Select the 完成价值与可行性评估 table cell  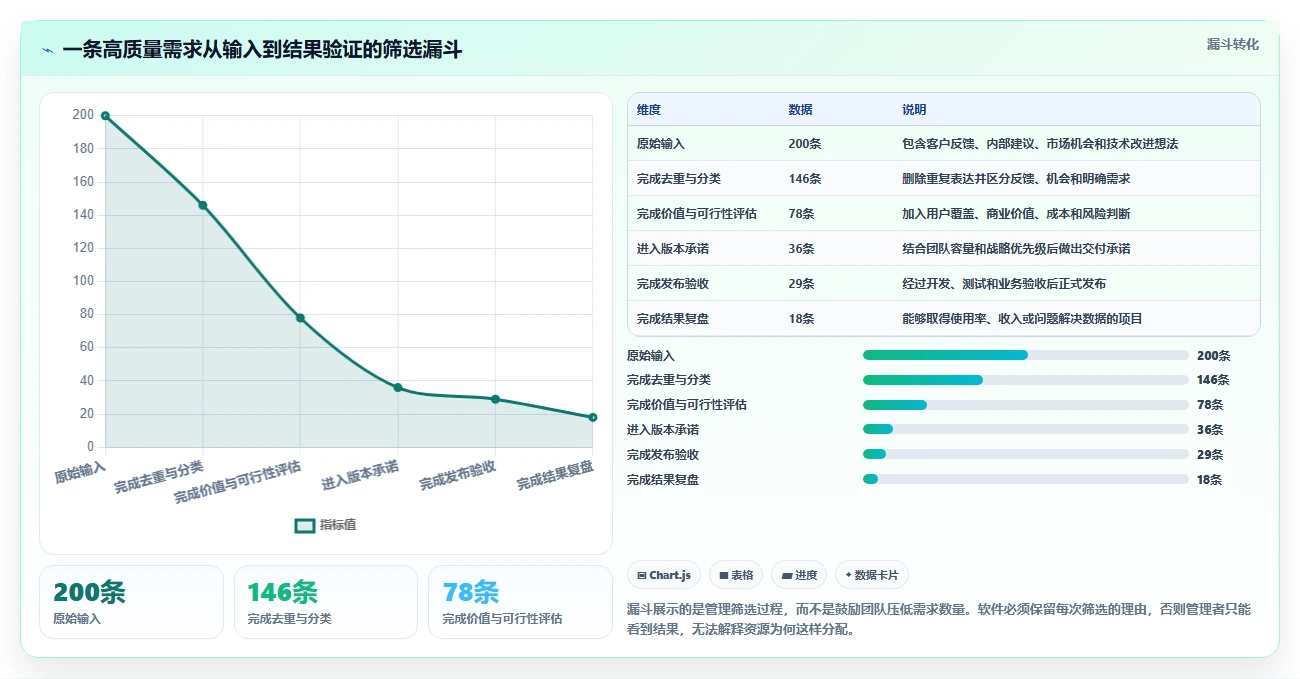704,214
